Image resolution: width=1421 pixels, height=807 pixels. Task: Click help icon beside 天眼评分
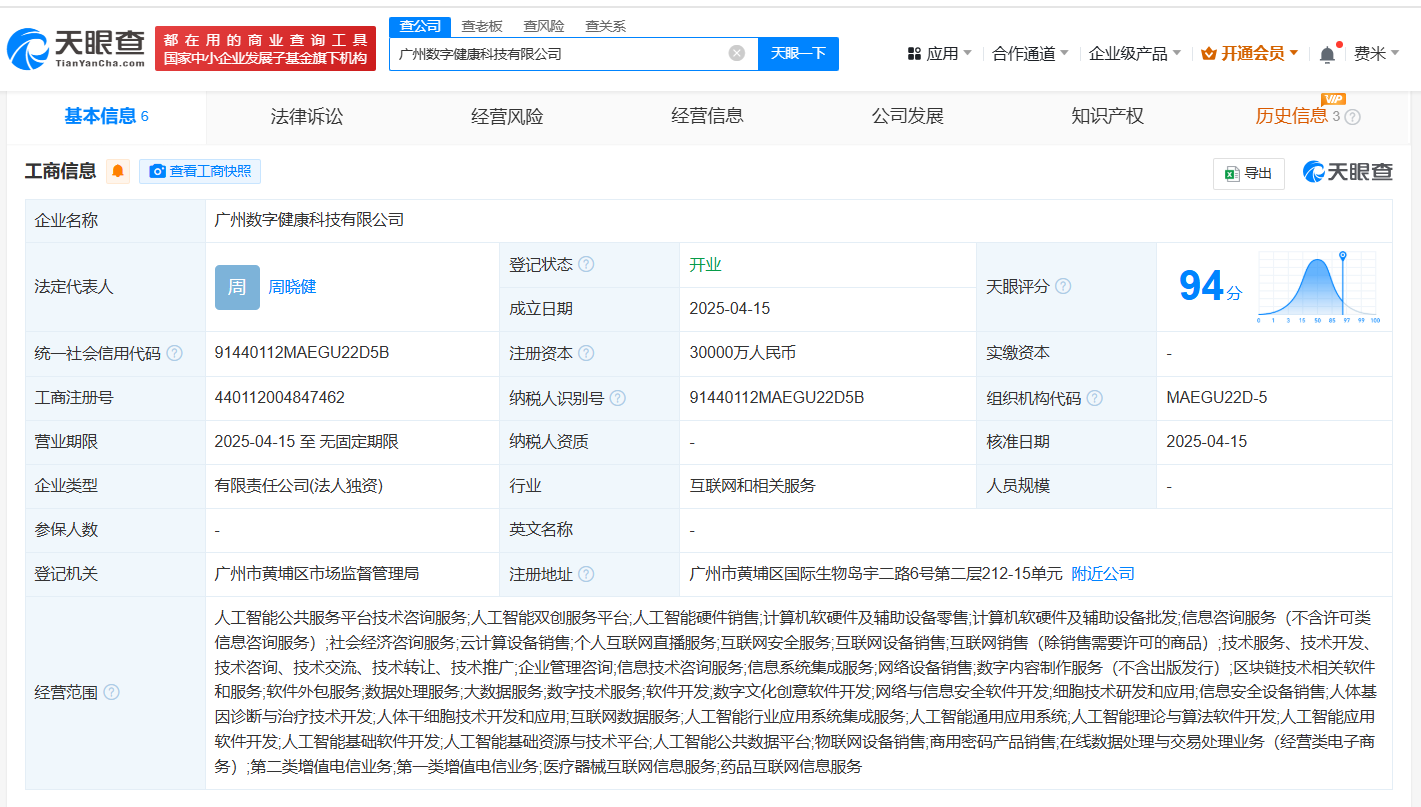(1063, 287)
